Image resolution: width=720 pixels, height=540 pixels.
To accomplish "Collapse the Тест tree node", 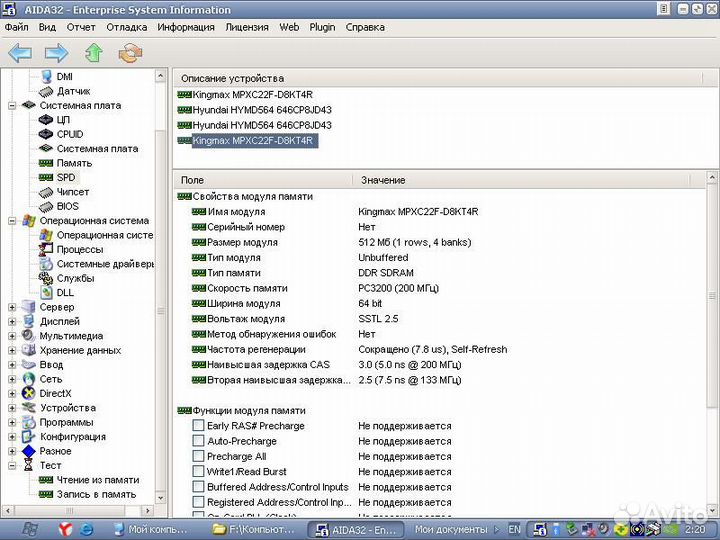I will (x=12, y=465).
